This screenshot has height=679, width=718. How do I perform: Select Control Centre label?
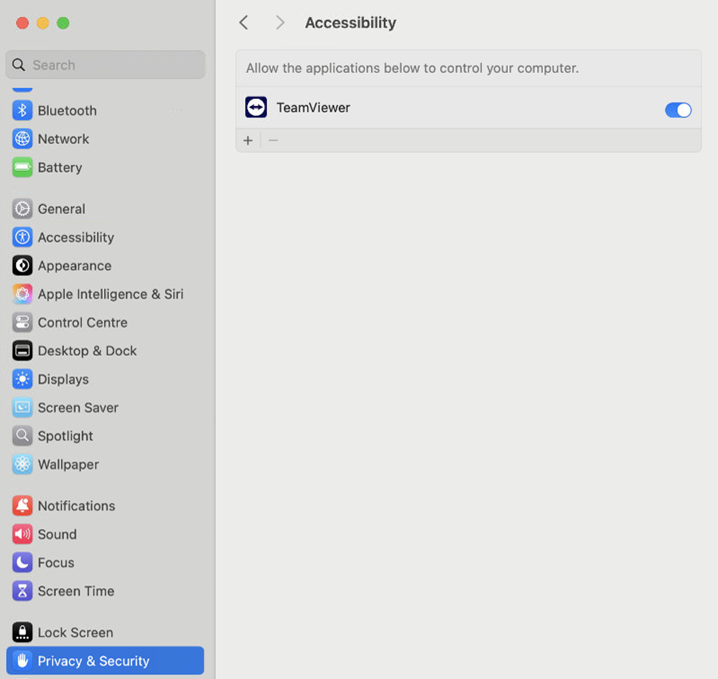(x=82, y=323)
